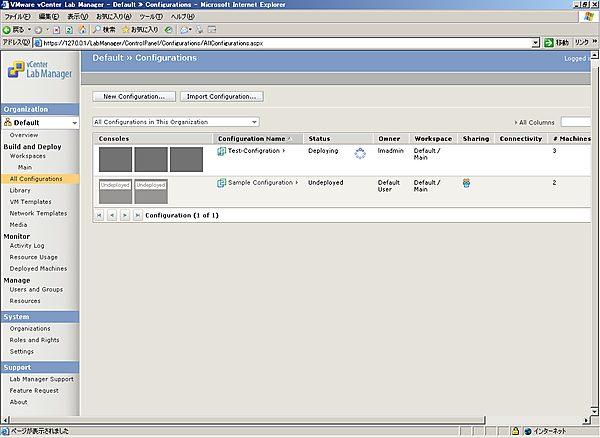Open Test-Configration context menu arrow
Screen dimensions: 600x438
point(284,151)
